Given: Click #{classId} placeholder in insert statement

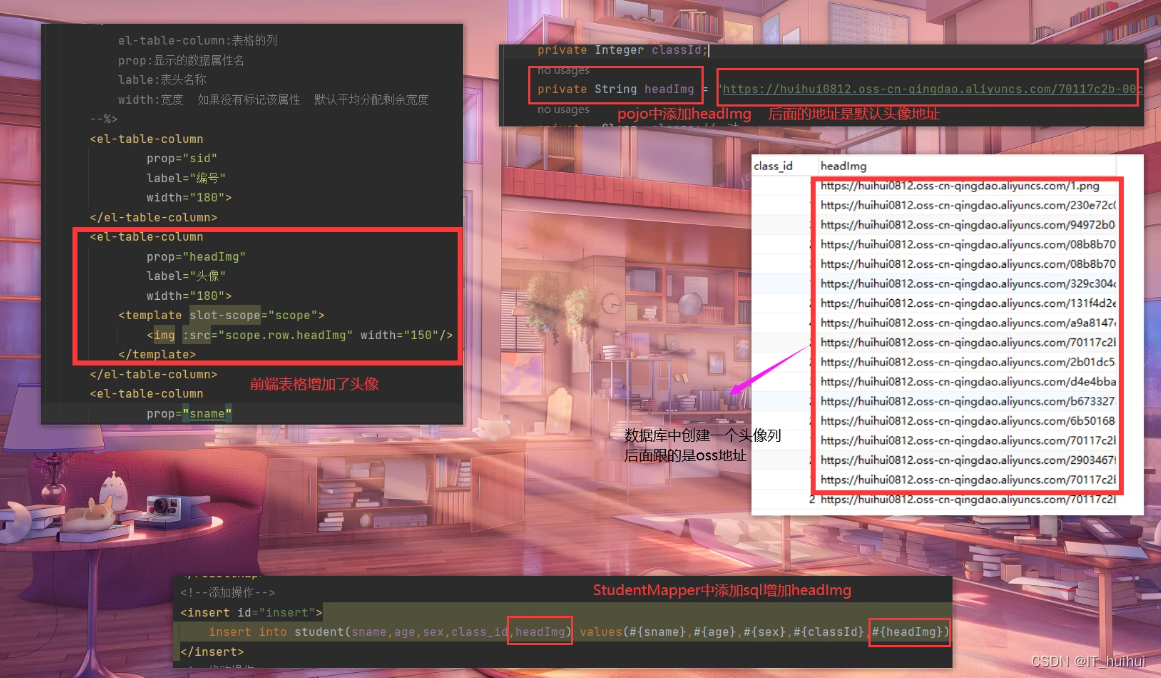Looking at the screenshot, I should click(829, 632).
